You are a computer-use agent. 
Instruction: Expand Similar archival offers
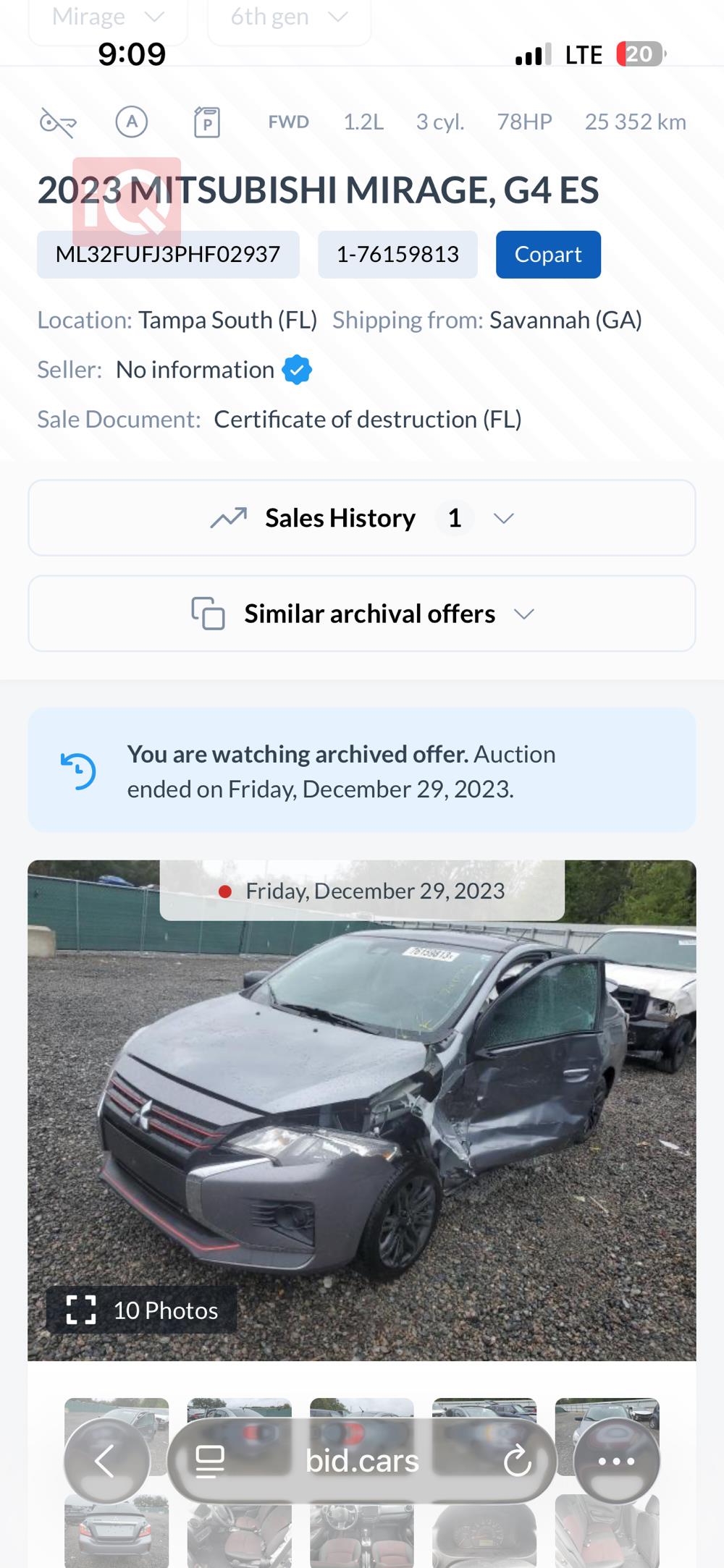(362, 614)
